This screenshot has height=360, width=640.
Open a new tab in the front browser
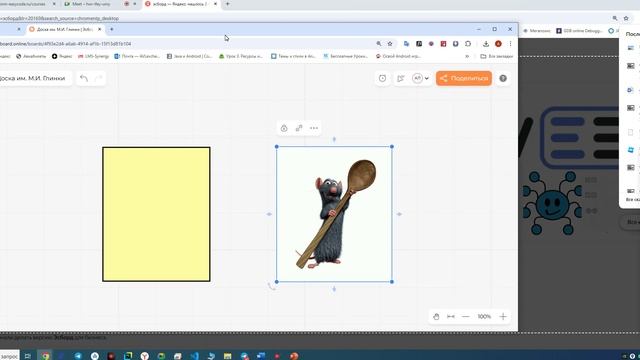(x=111, y=29)
